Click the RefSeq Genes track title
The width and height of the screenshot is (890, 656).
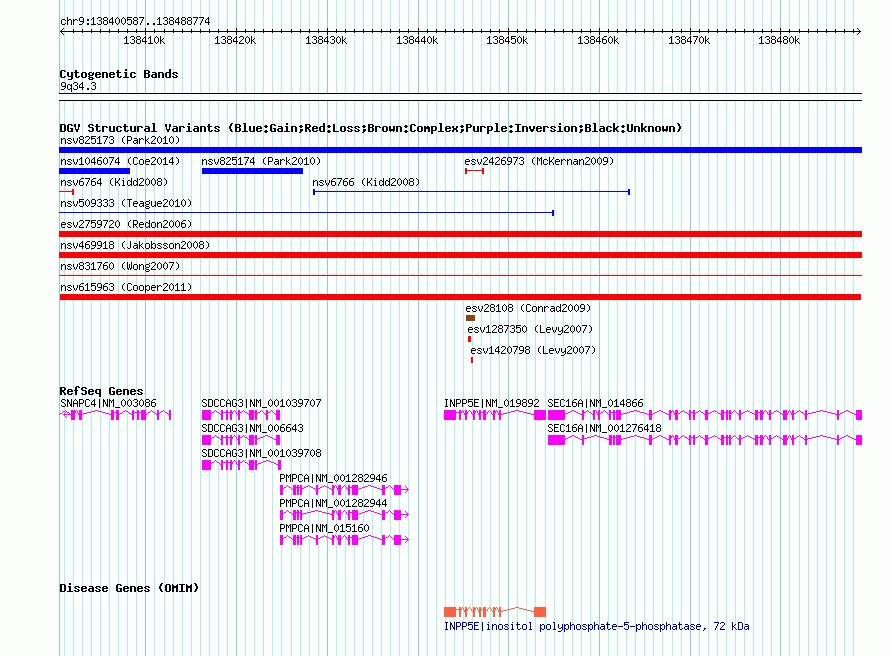[x=101, y=391]
